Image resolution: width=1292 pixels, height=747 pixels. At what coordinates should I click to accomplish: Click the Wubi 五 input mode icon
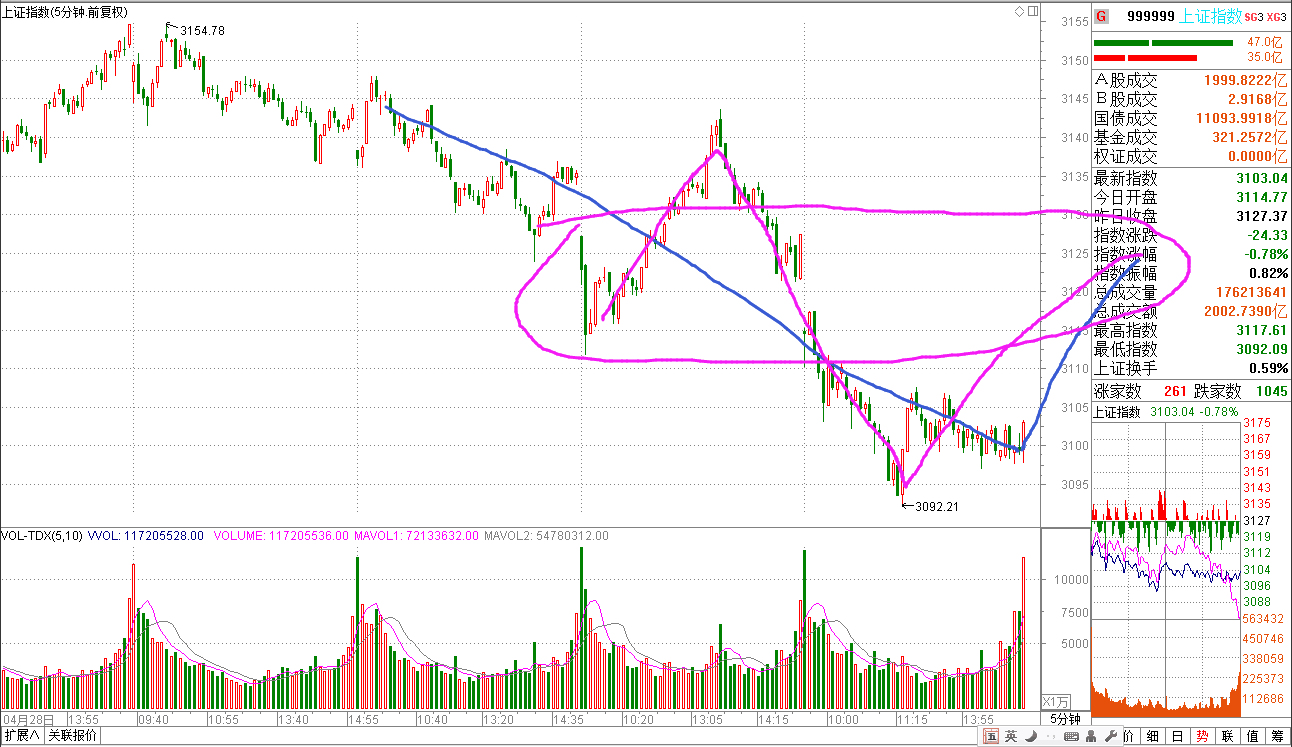point(992,737)
